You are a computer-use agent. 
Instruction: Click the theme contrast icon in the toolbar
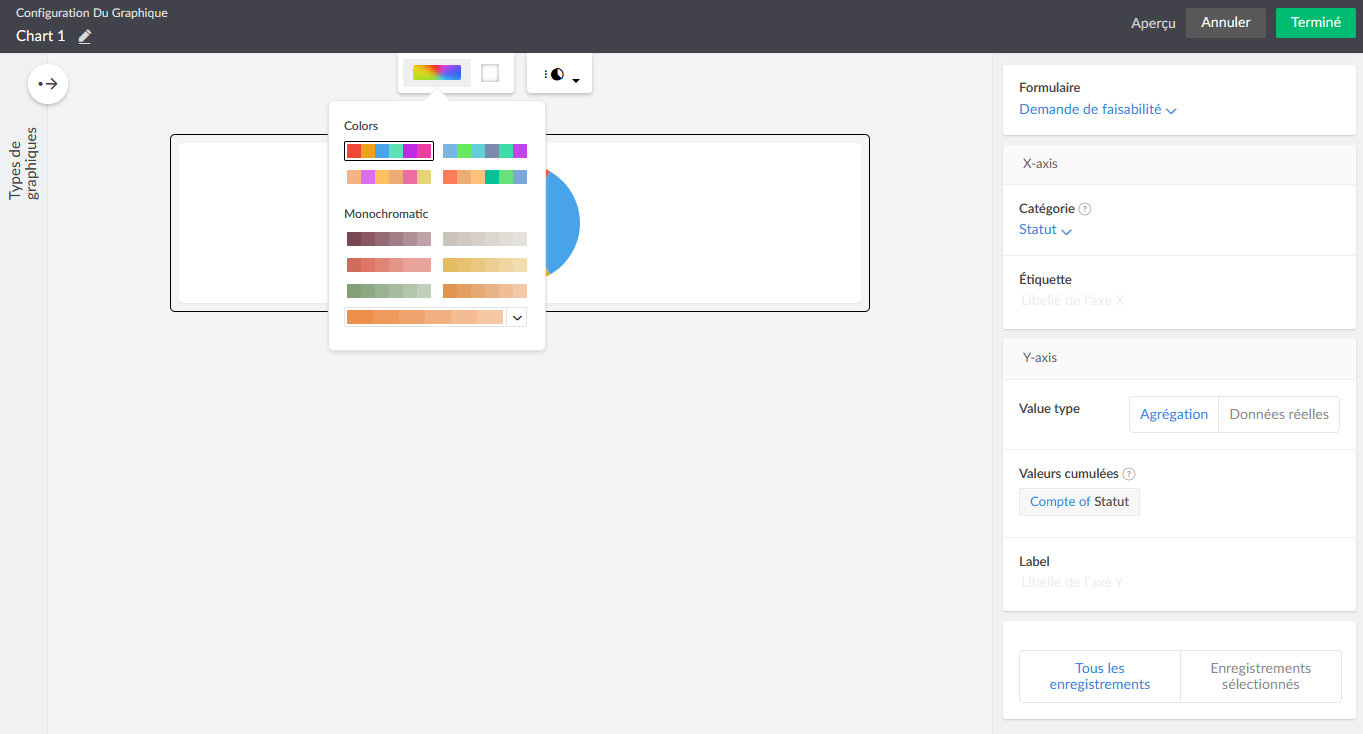(x=554, y=72)
